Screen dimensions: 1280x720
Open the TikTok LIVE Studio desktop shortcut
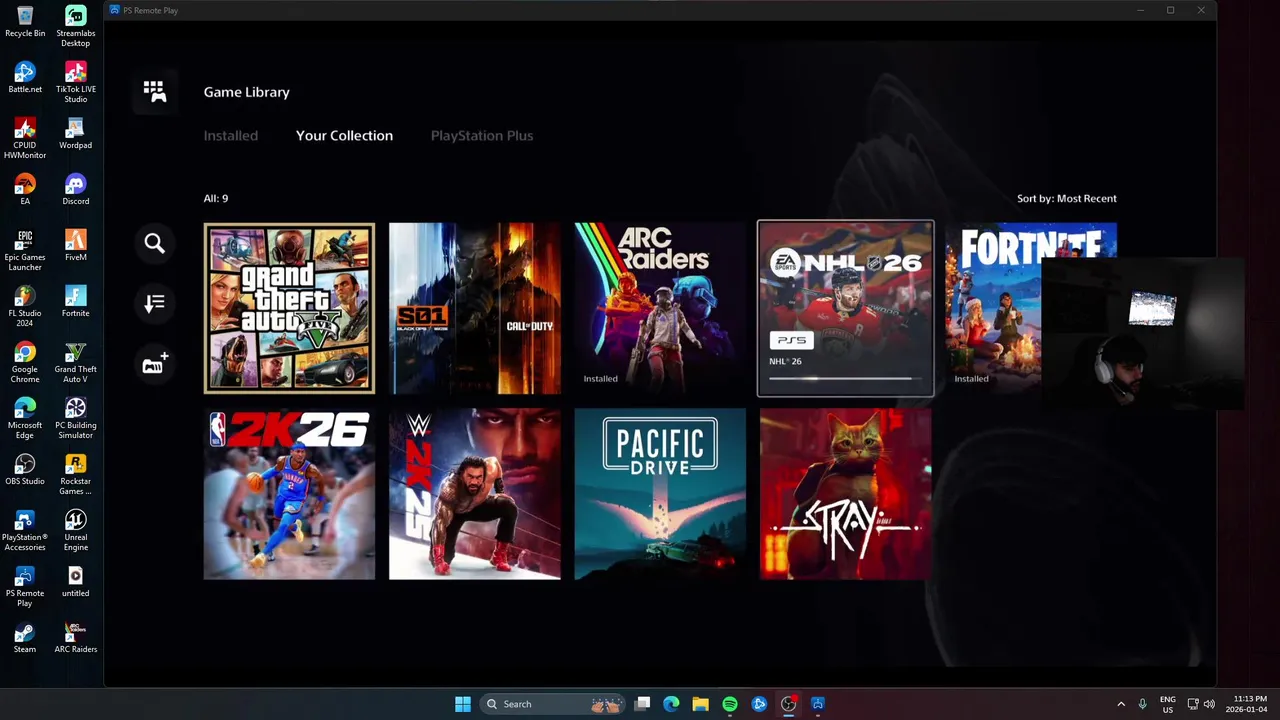tap(75, 83)
